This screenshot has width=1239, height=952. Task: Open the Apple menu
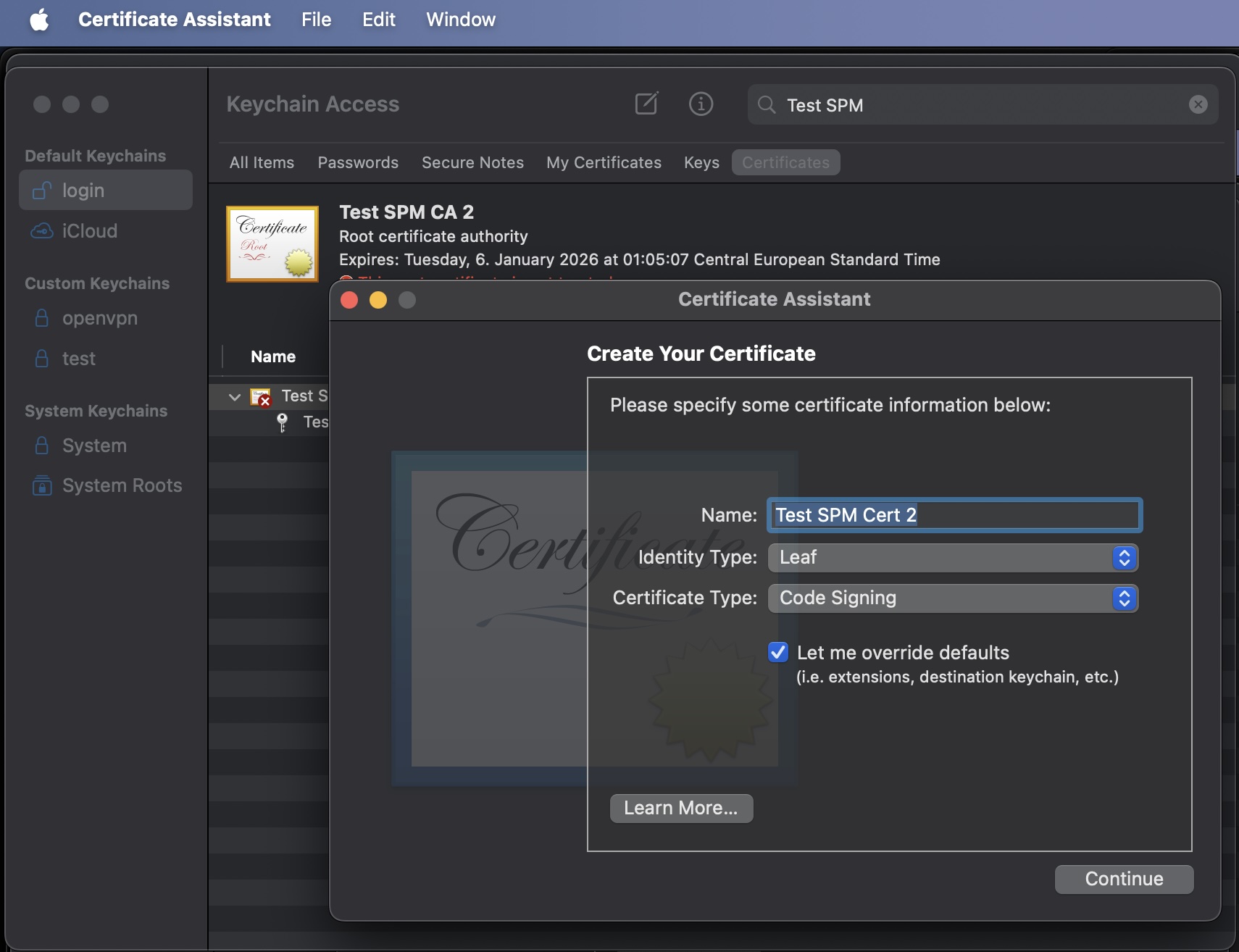point(40,20)
